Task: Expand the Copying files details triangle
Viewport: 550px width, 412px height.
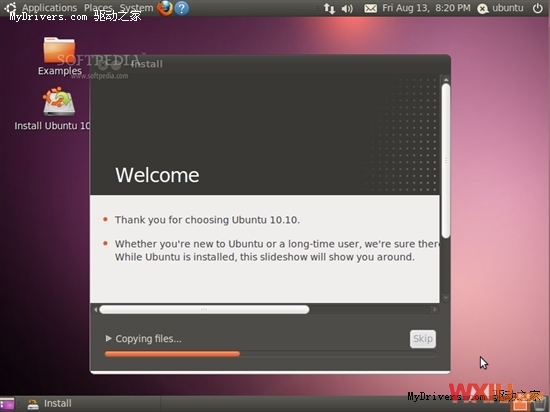Action: coord(108,338)
